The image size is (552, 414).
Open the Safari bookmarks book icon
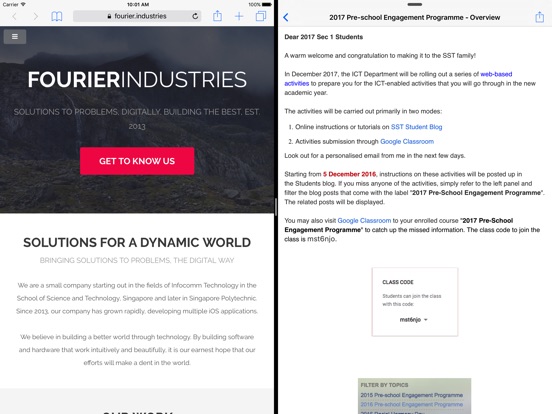57,16
